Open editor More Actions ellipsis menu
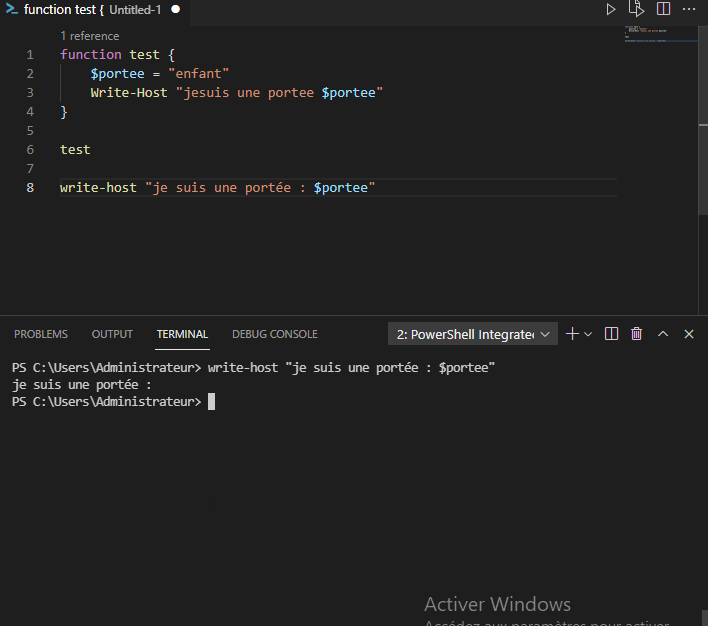Image resolution: width=708 pixels, height=626 pixels. 689,9
